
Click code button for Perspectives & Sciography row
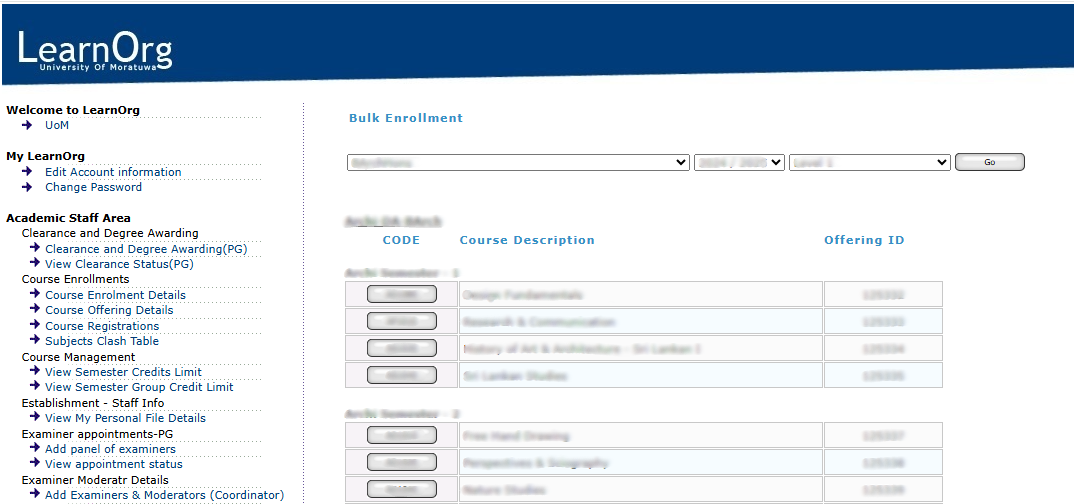pos(401,462)
